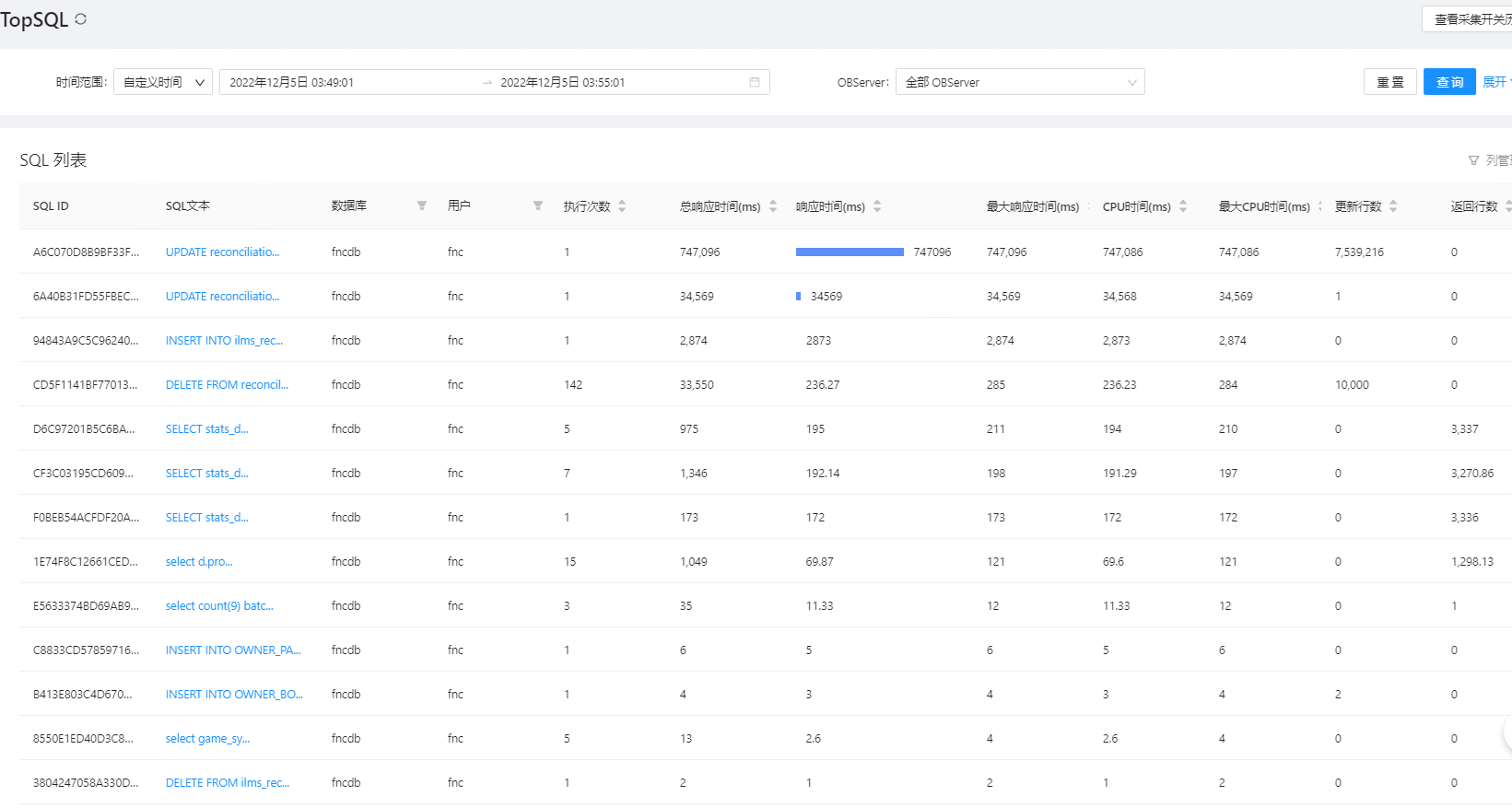Open the select count(9) batc... SQL link
The image size is (1512, 808).
pyautogui.click(x=219, y=606)
